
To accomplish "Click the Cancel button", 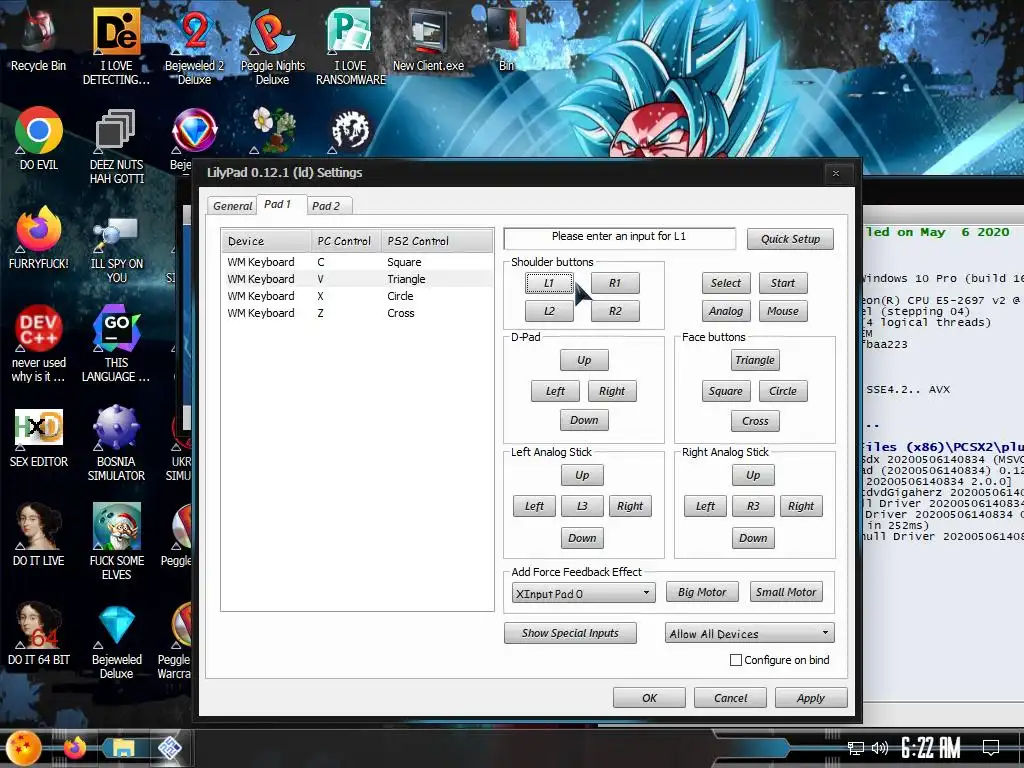I will pos(730,697).
